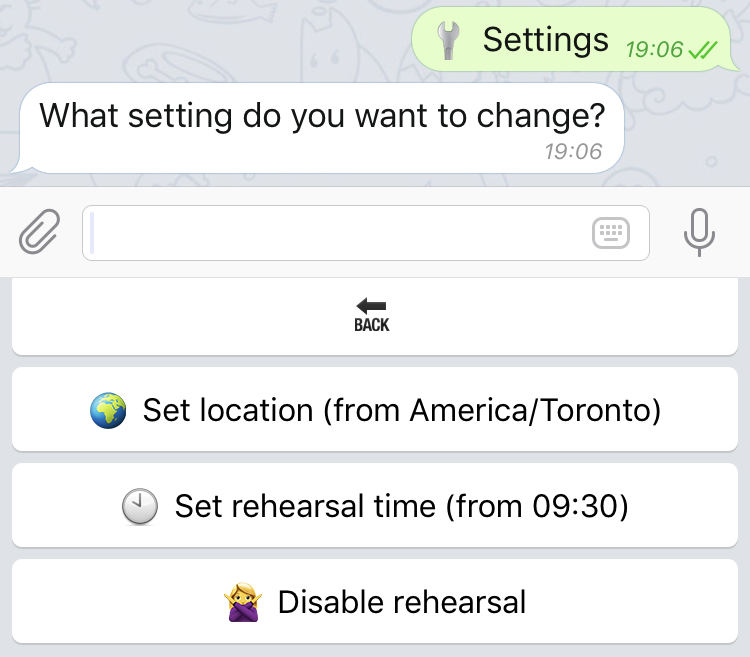Click the double checkmark read receipt

703,50
